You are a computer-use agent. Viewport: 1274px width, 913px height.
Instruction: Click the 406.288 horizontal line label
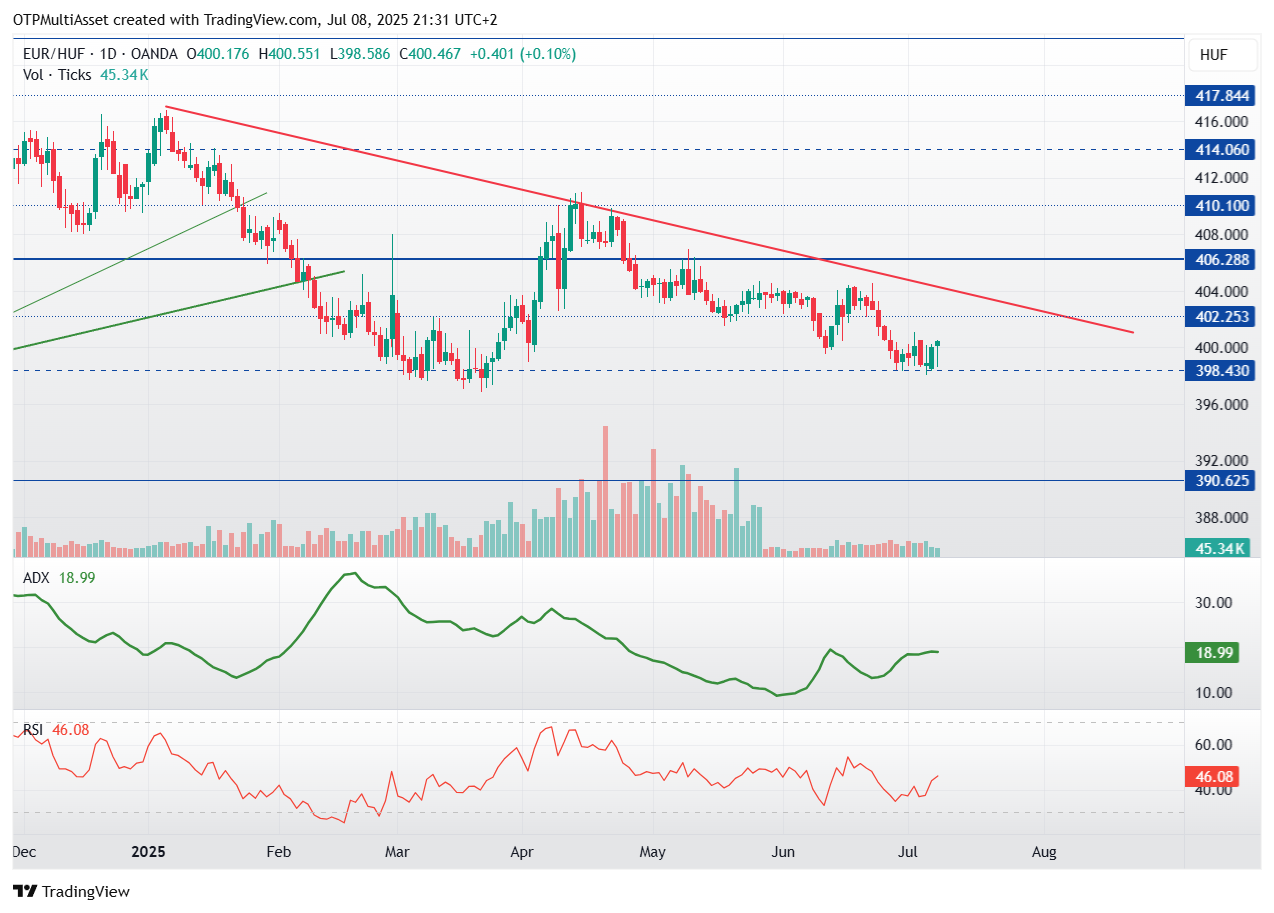click(1218, 260)
